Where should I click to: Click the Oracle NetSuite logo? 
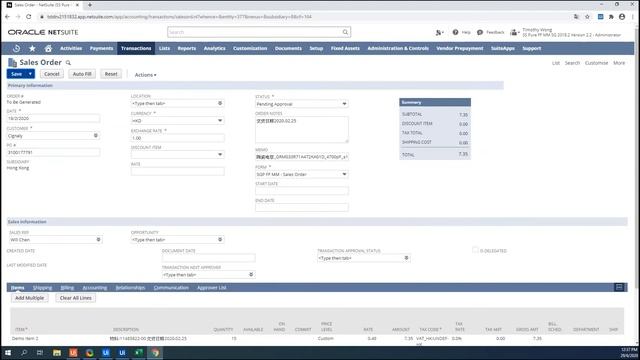pos(43,32)
